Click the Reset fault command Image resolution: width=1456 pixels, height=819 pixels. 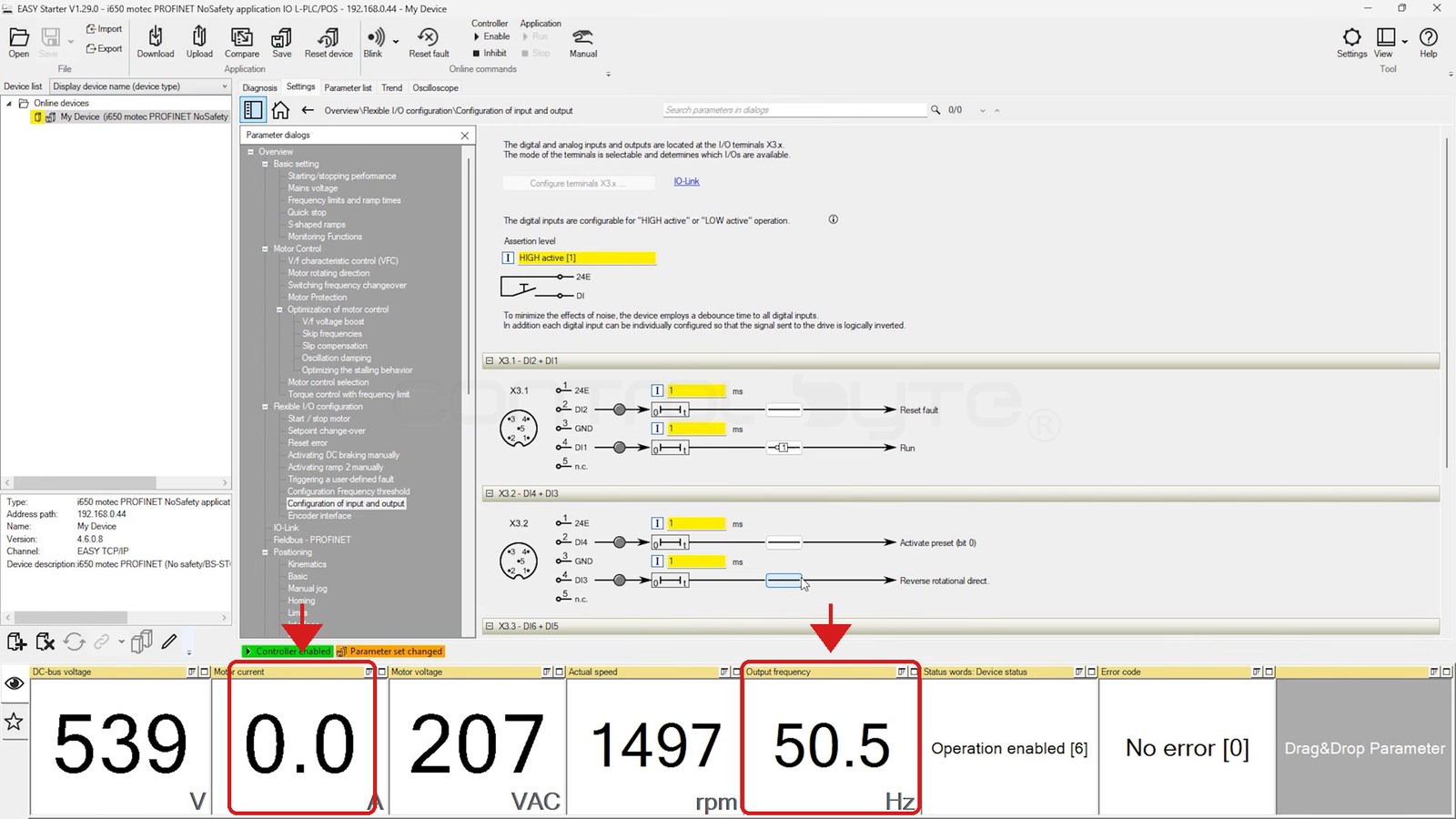coord(429,41)
